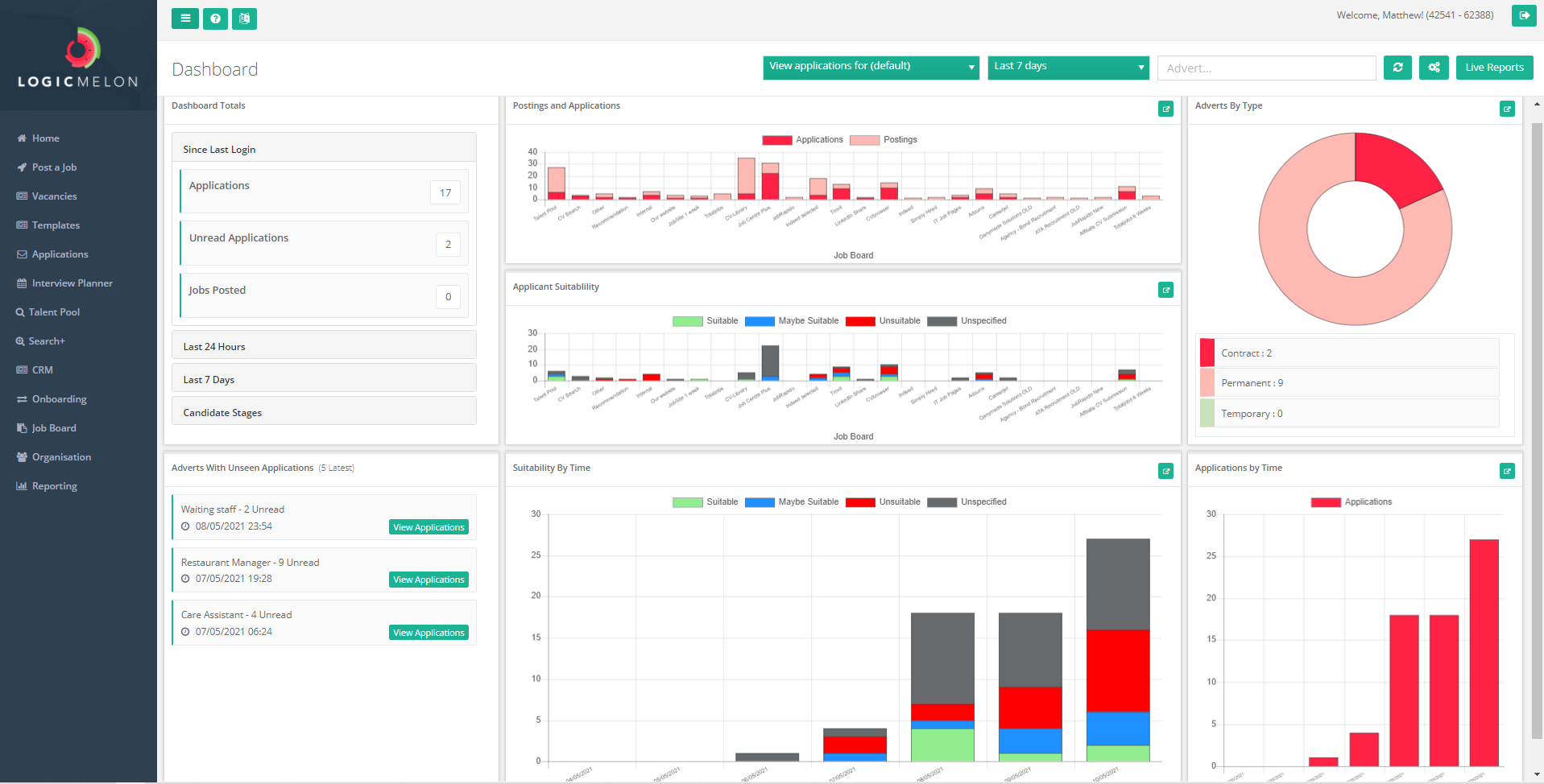Toggle Applications legend in Postings chart

802,140
